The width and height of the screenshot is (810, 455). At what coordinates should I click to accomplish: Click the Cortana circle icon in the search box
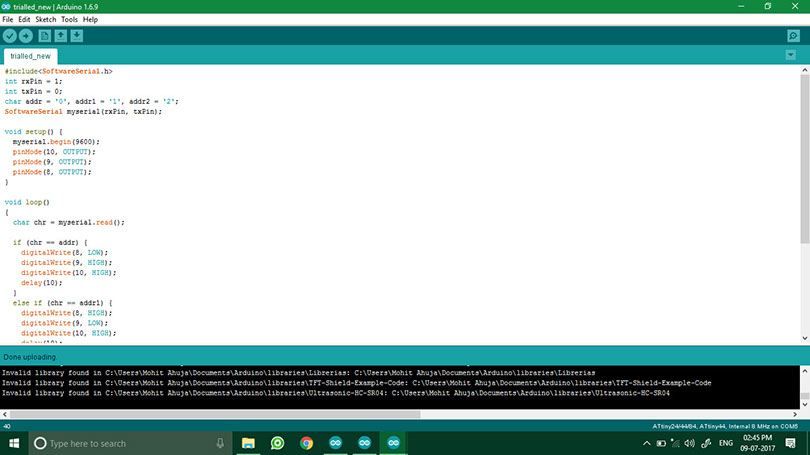pos(40,444)
